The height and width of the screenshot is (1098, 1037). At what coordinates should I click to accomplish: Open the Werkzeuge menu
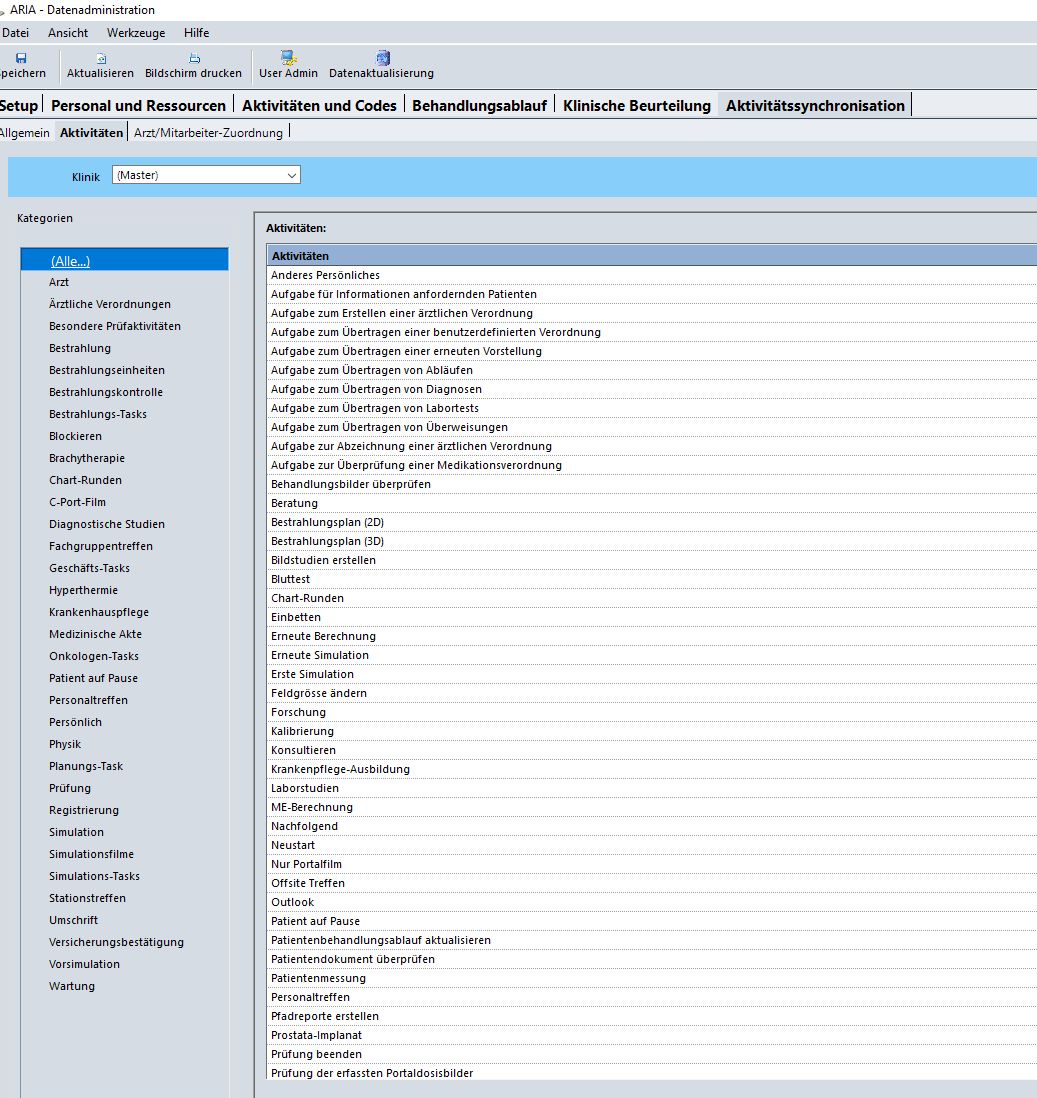(x=135, y=33)
